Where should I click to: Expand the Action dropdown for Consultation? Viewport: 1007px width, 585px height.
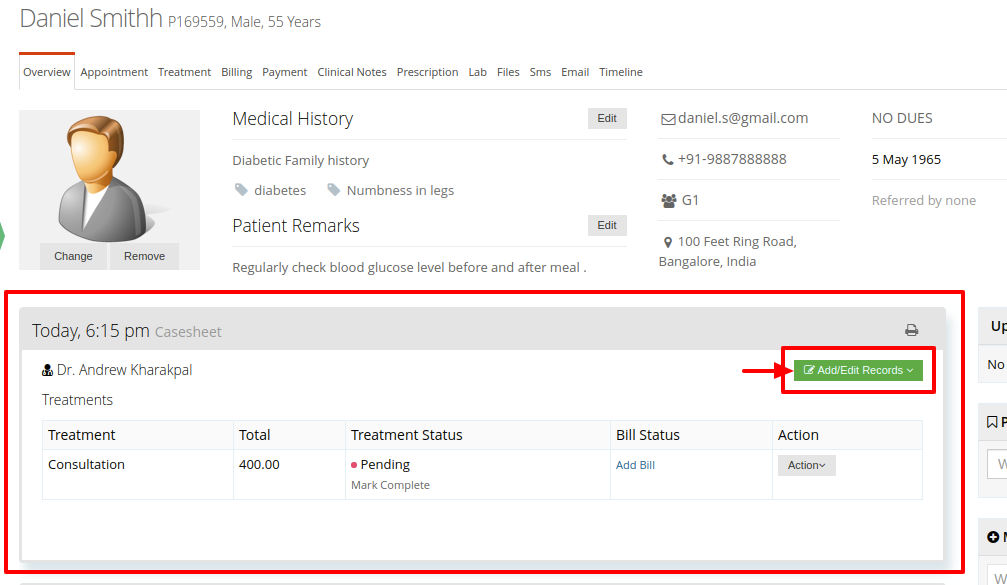[807, 465]
